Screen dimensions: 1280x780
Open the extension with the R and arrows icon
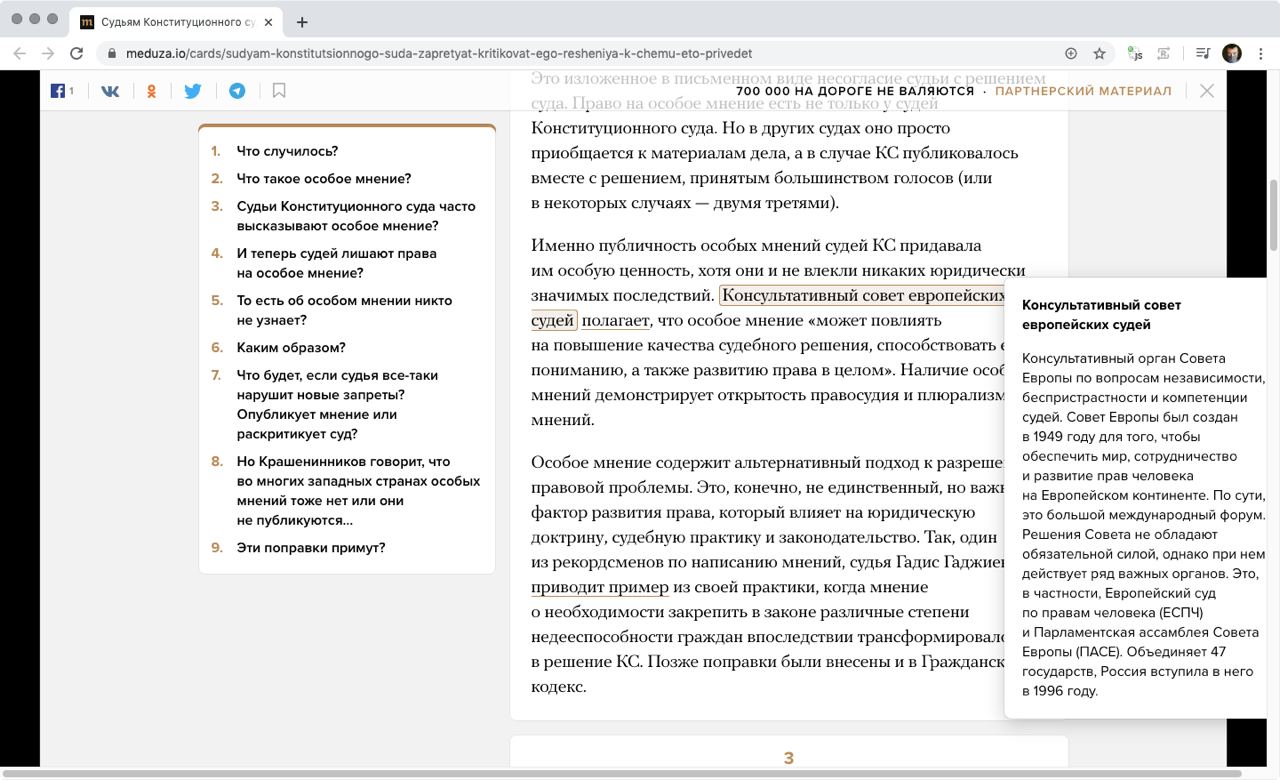tap(1164, 53)
